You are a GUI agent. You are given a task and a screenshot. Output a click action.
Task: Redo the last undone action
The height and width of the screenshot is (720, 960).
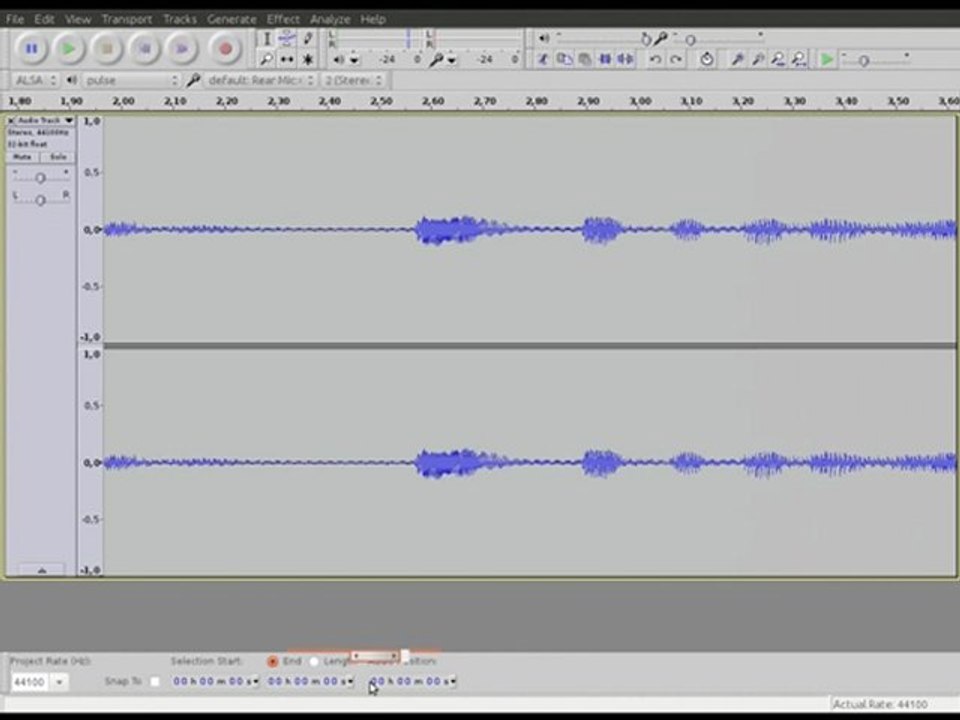tap(676, 59)
